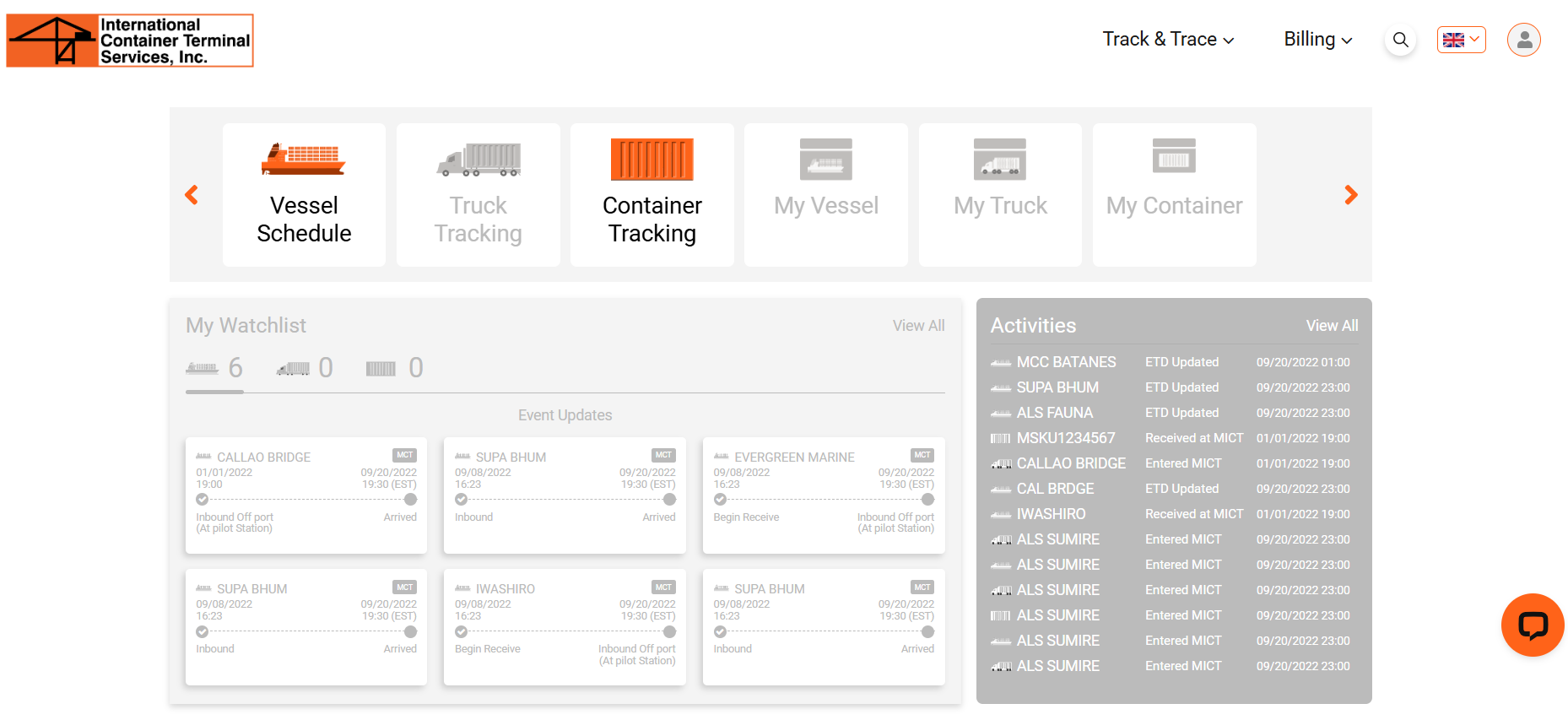
Task: Click the My Vessel icon
Action: (x=826, y=159)
